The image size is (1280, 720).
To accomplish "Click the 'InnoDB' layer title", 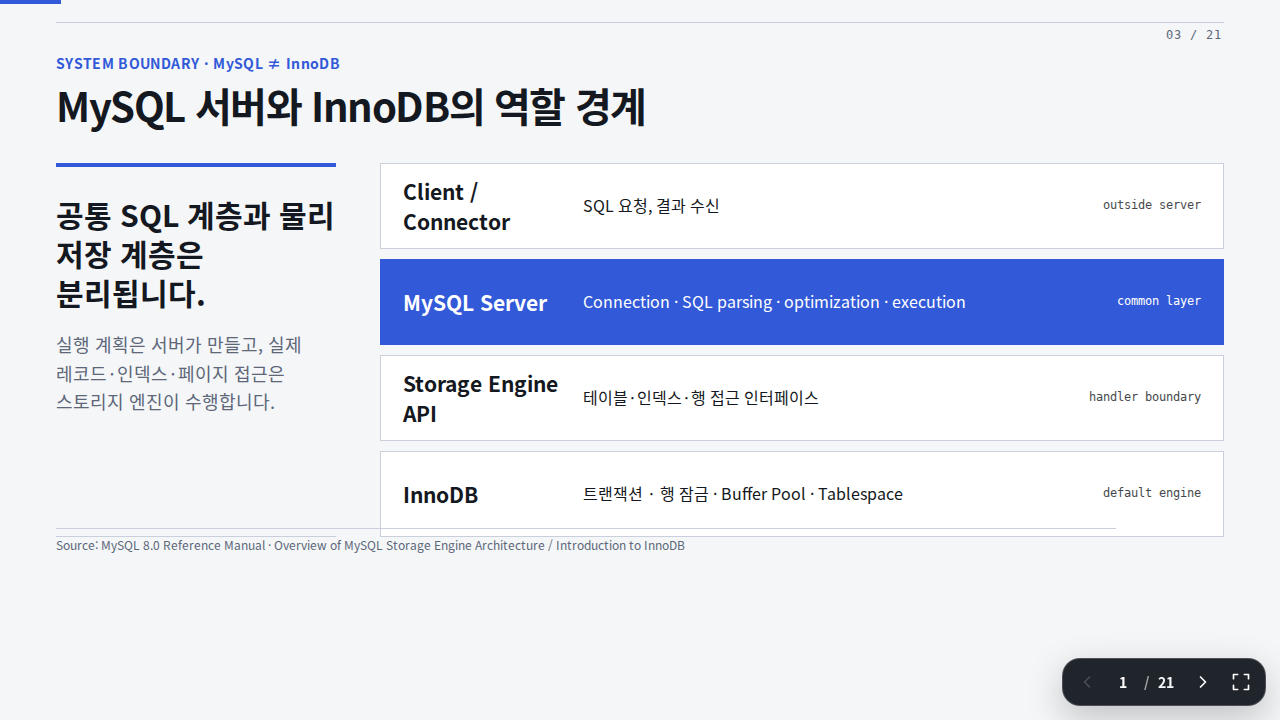I will (x=441, y=495).
